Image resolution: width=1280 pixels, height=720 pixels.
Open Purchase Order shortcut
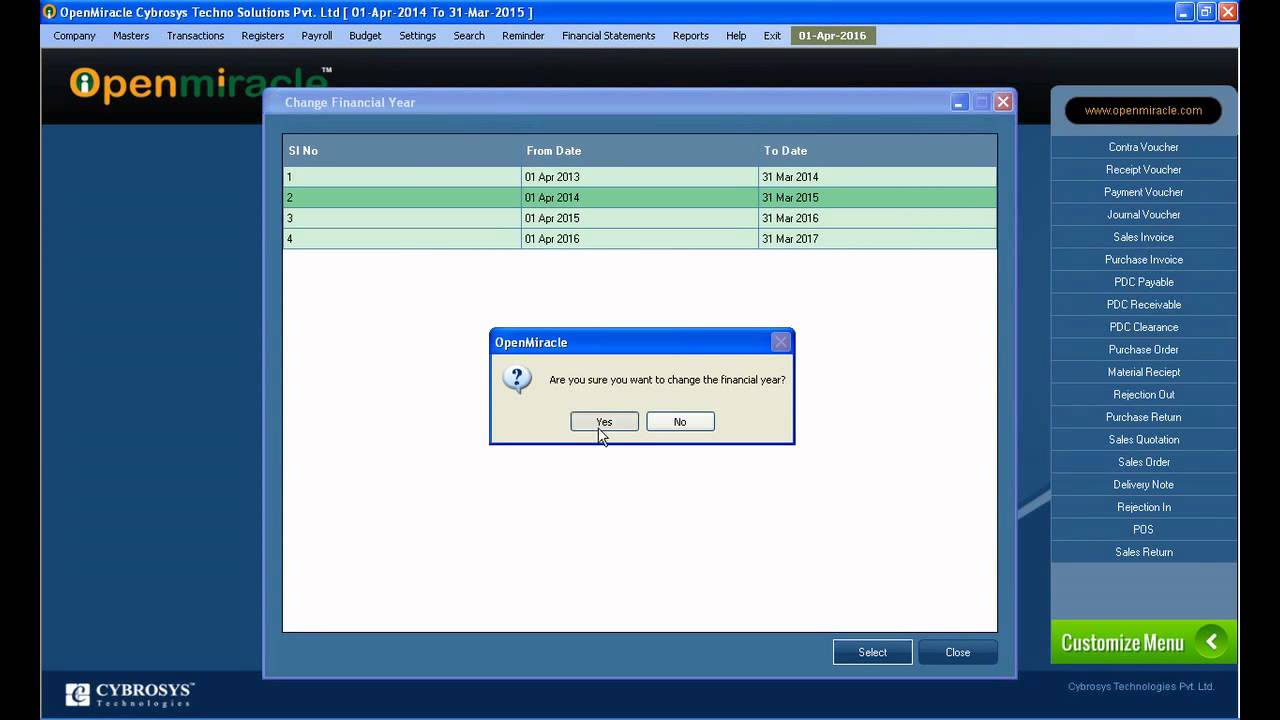[1143, 350]
